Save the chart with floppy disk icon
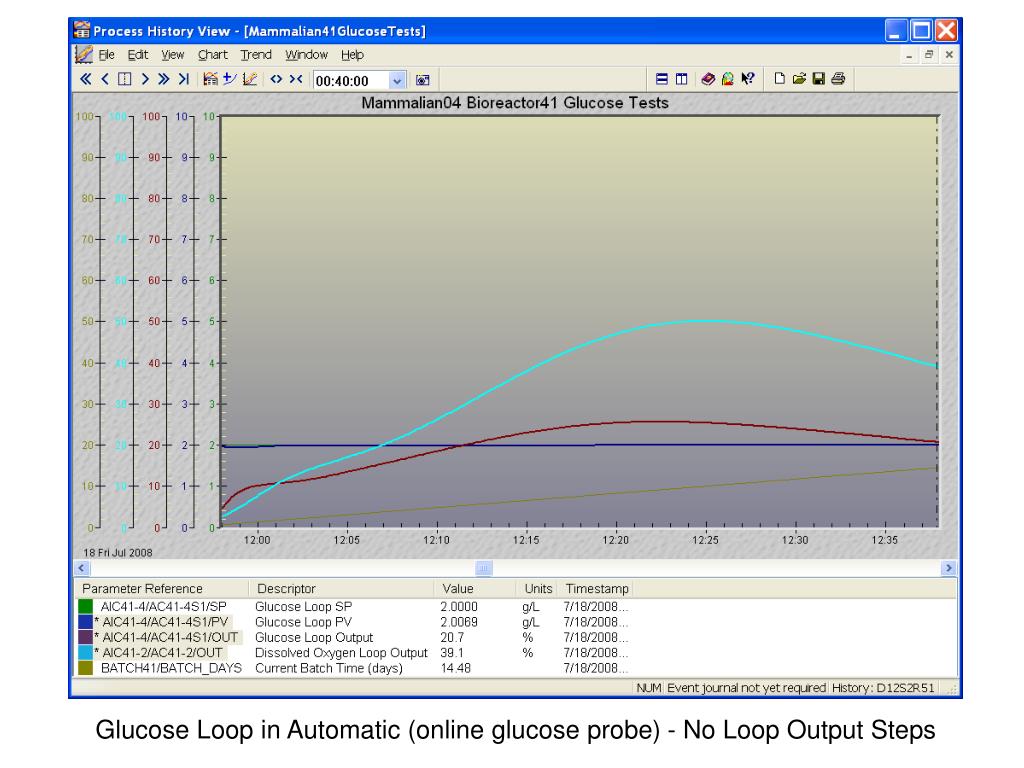This screenshot has height=768, width=1024. click(x=818, y=79)
